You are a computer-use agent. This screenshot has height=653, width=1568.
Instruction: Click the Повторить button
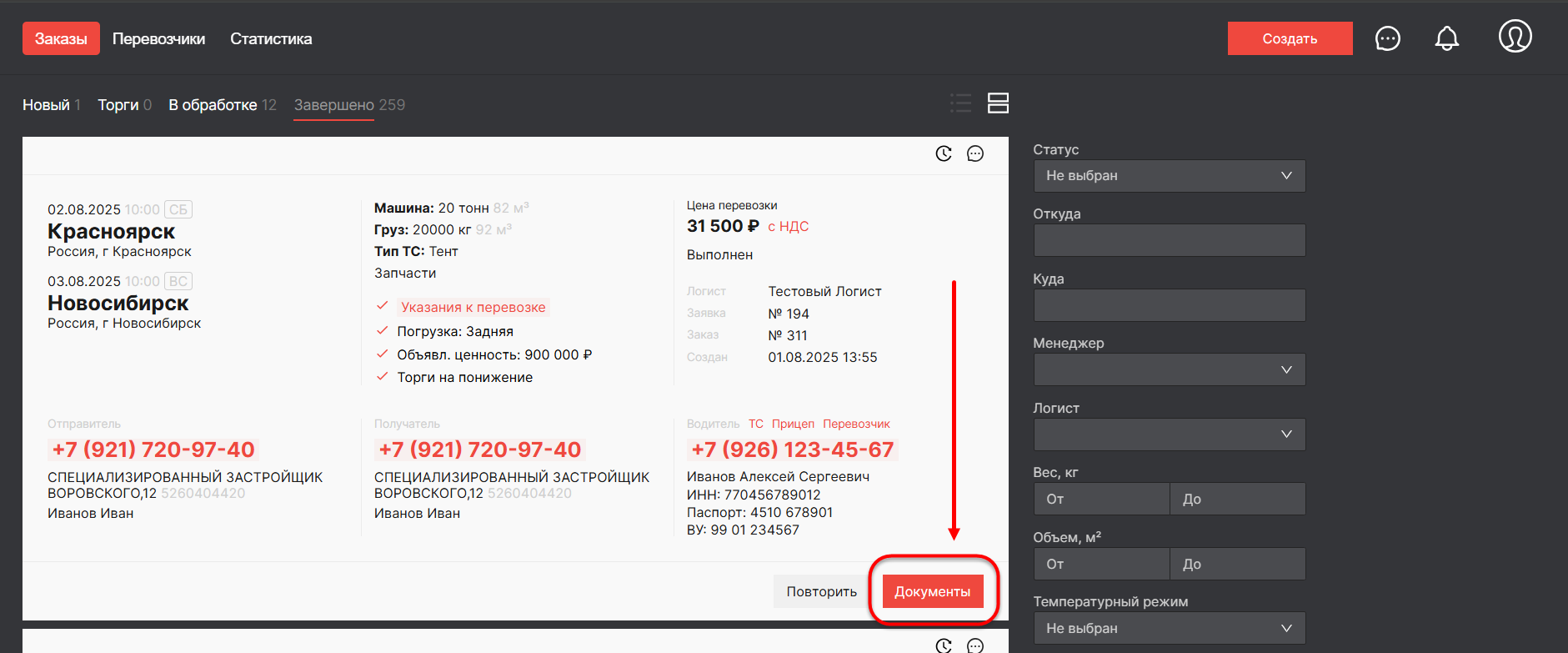(x=821, y=591)
